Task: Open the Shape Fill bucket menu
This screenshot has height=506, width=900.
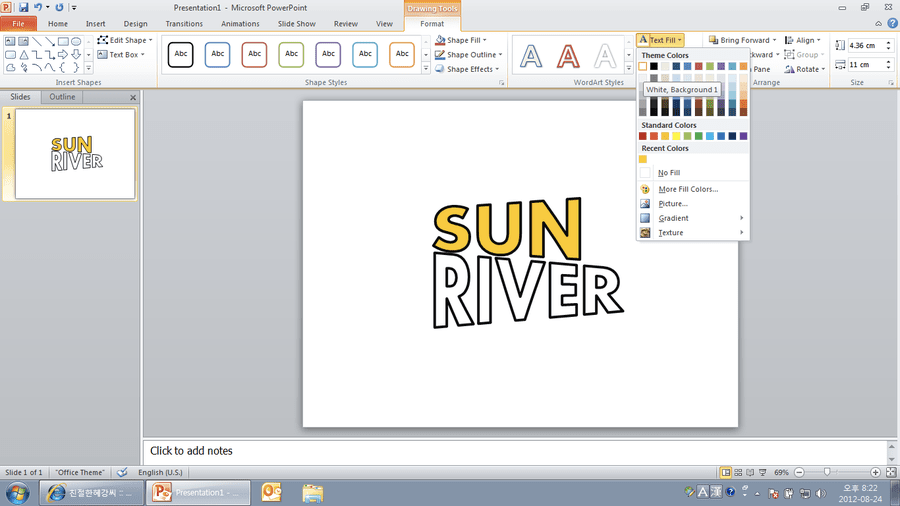Action: tap(461, 40)
